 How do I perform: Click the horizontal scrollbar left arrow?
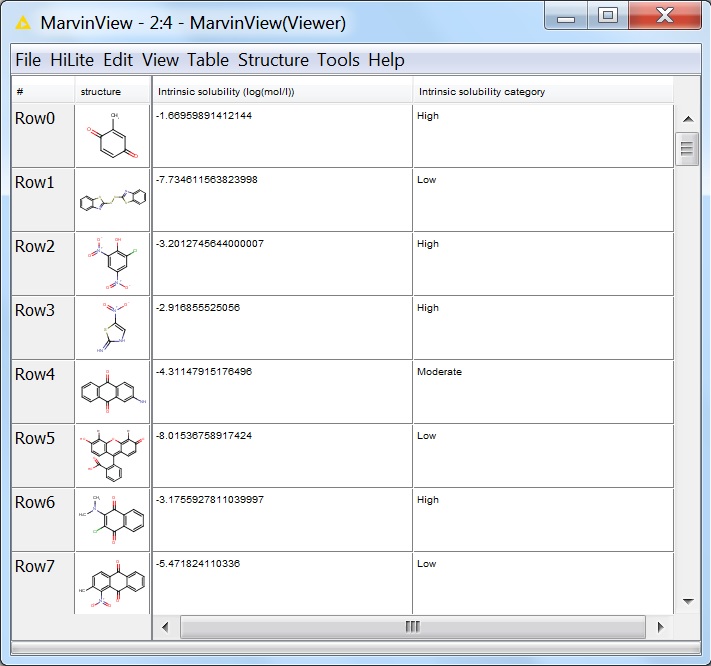(165, 627)
